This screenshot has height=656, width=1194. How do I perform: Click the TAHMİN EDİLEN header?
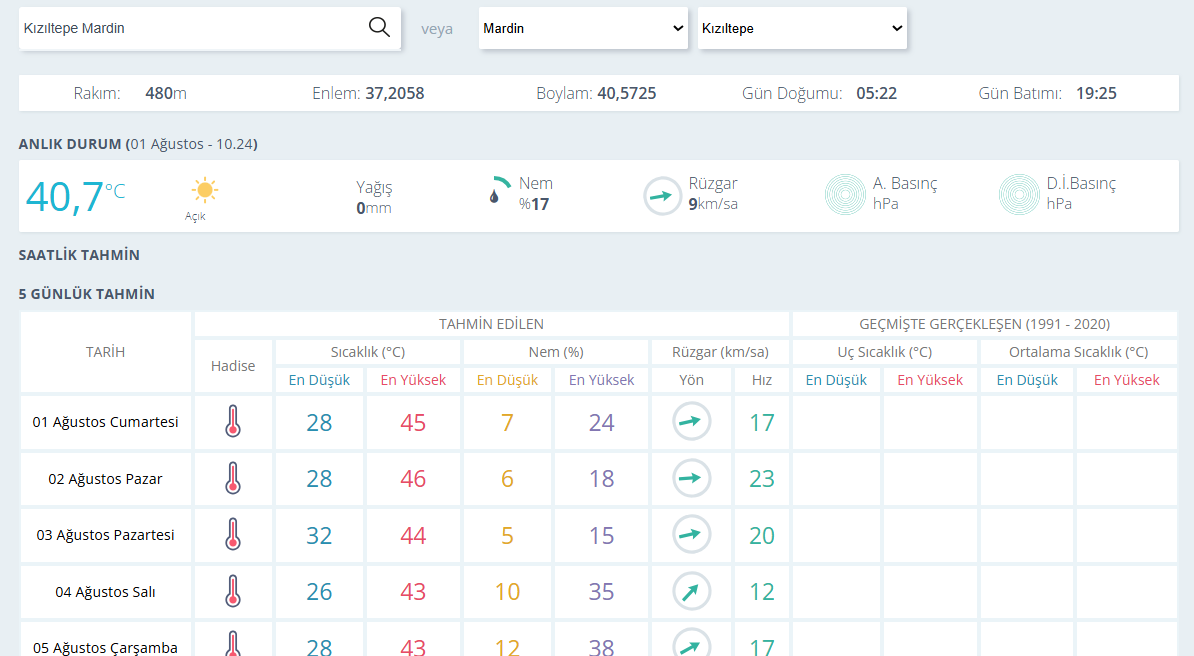pos(491,324)
